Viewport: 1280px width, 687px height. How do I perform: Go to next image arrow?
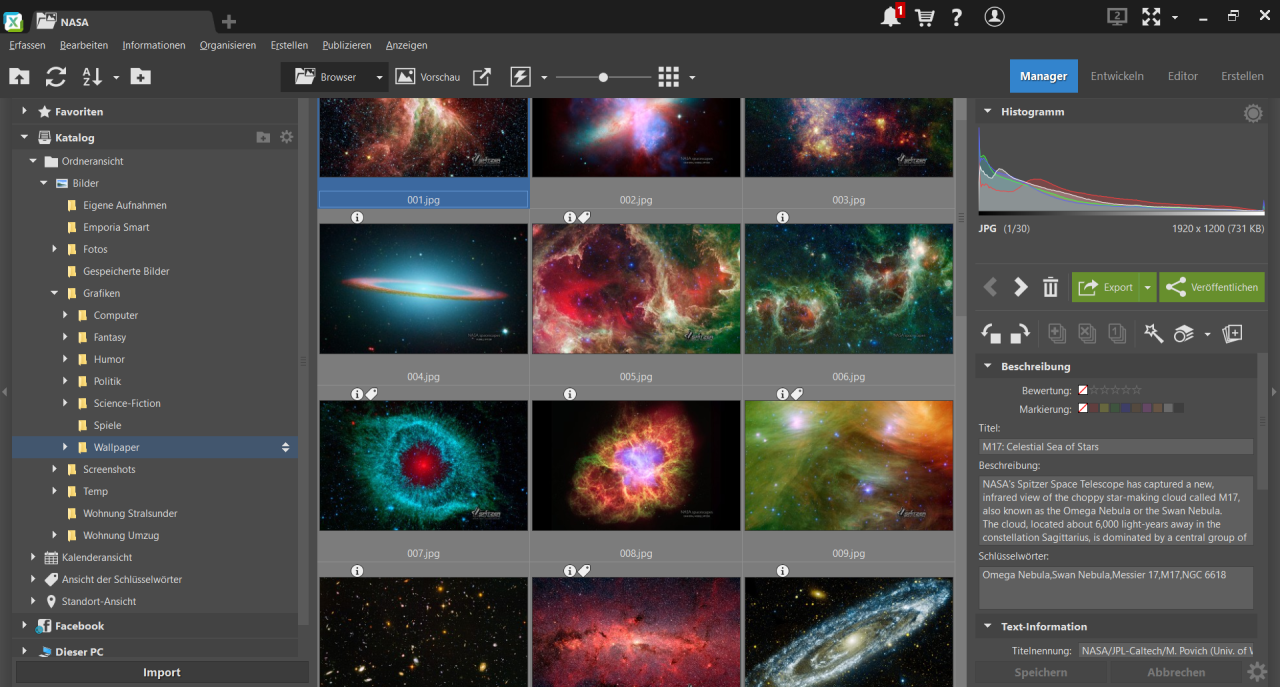tap(1021, 287)
